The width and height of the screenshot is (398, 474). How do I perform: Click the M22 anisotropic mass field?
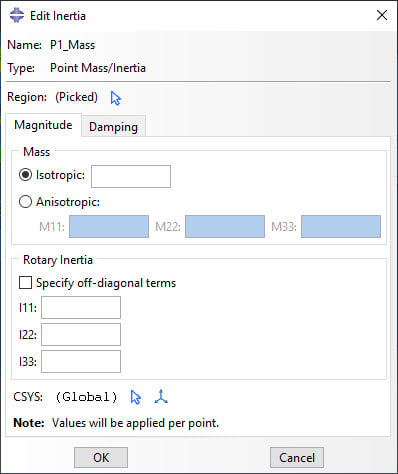point(225,226)
